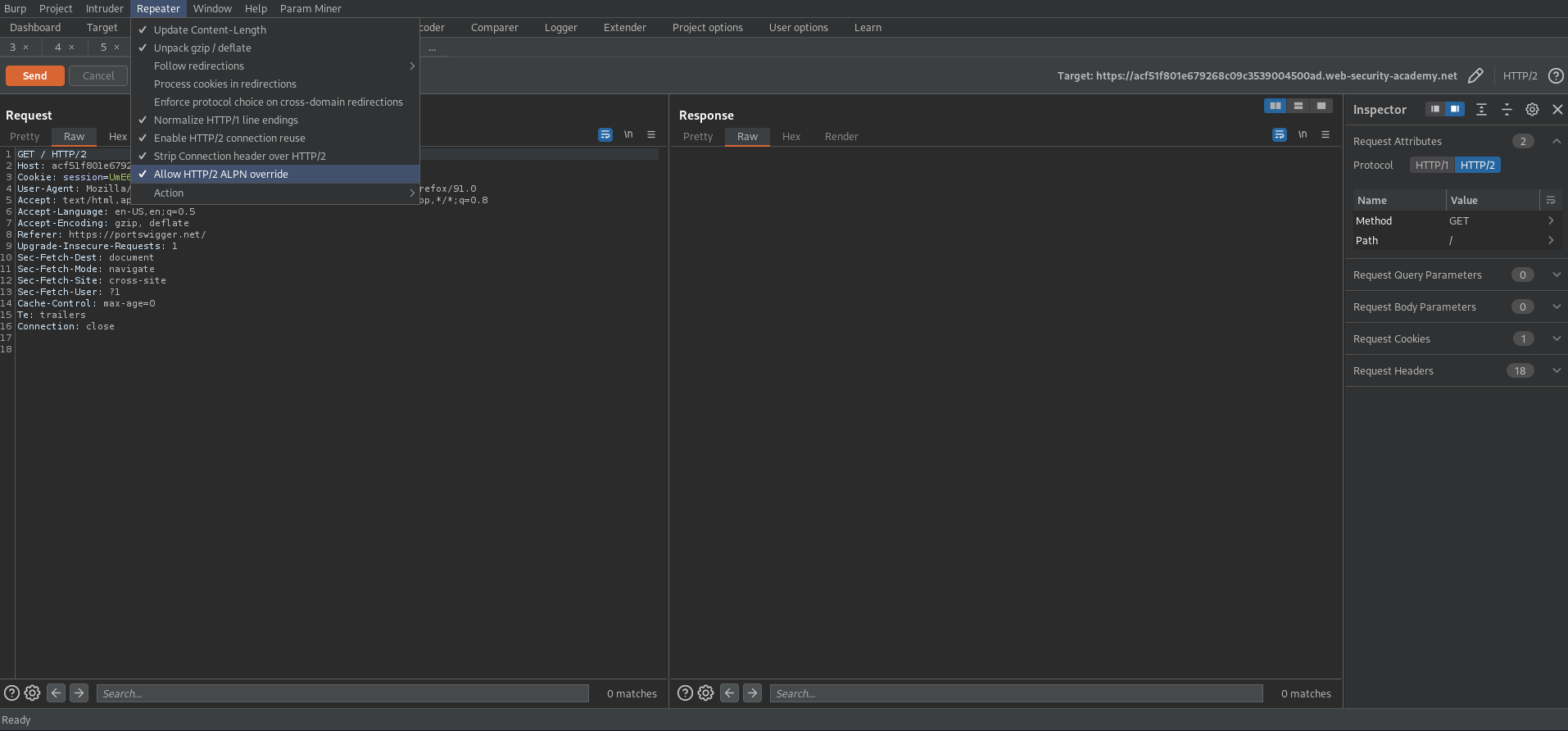Expand Request Headers section
The width and height of the screenshot is (1568, 731).
[1557, 370]
